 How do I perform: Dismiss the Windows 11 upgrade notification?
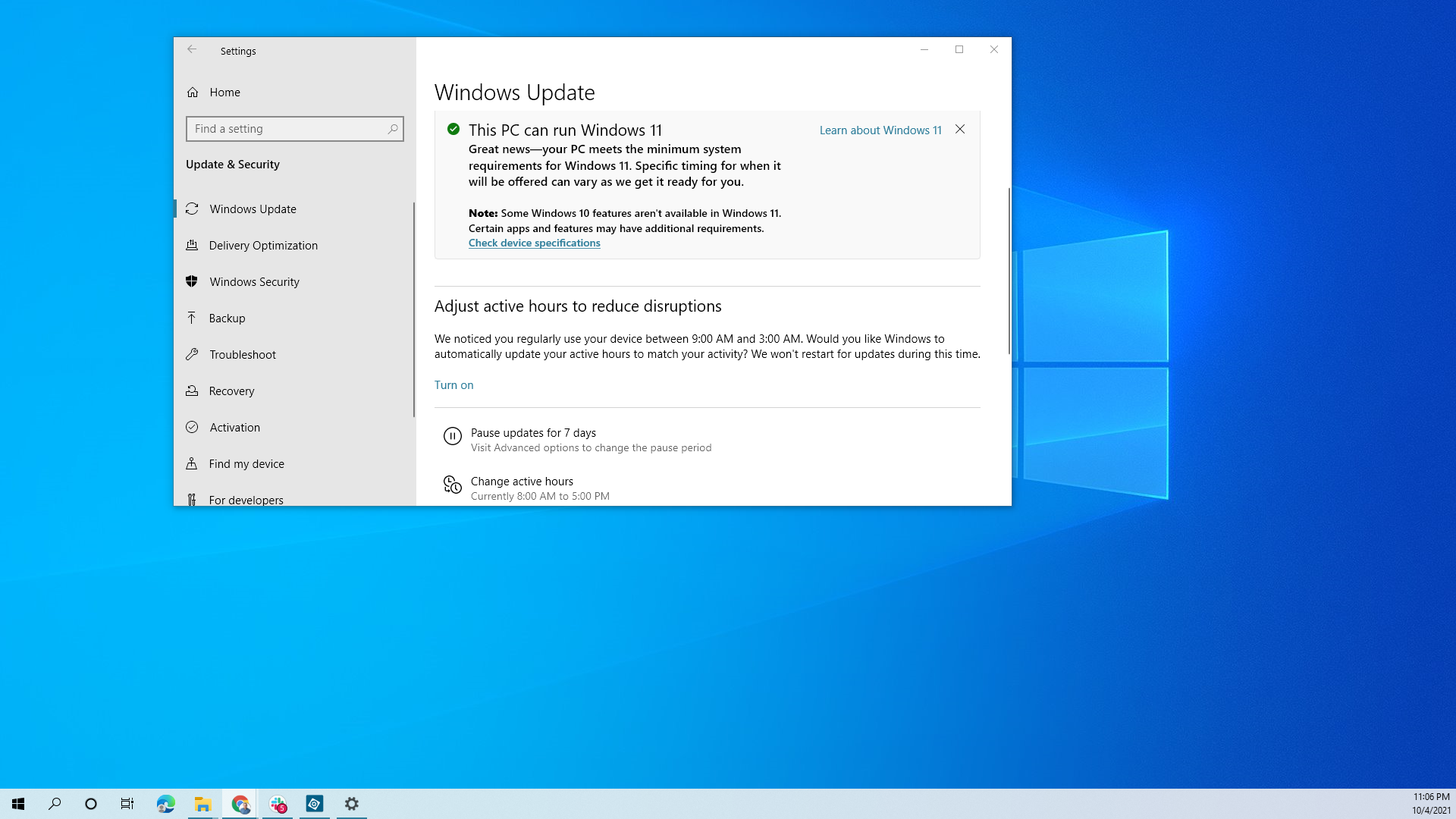[x=959, y=129]
